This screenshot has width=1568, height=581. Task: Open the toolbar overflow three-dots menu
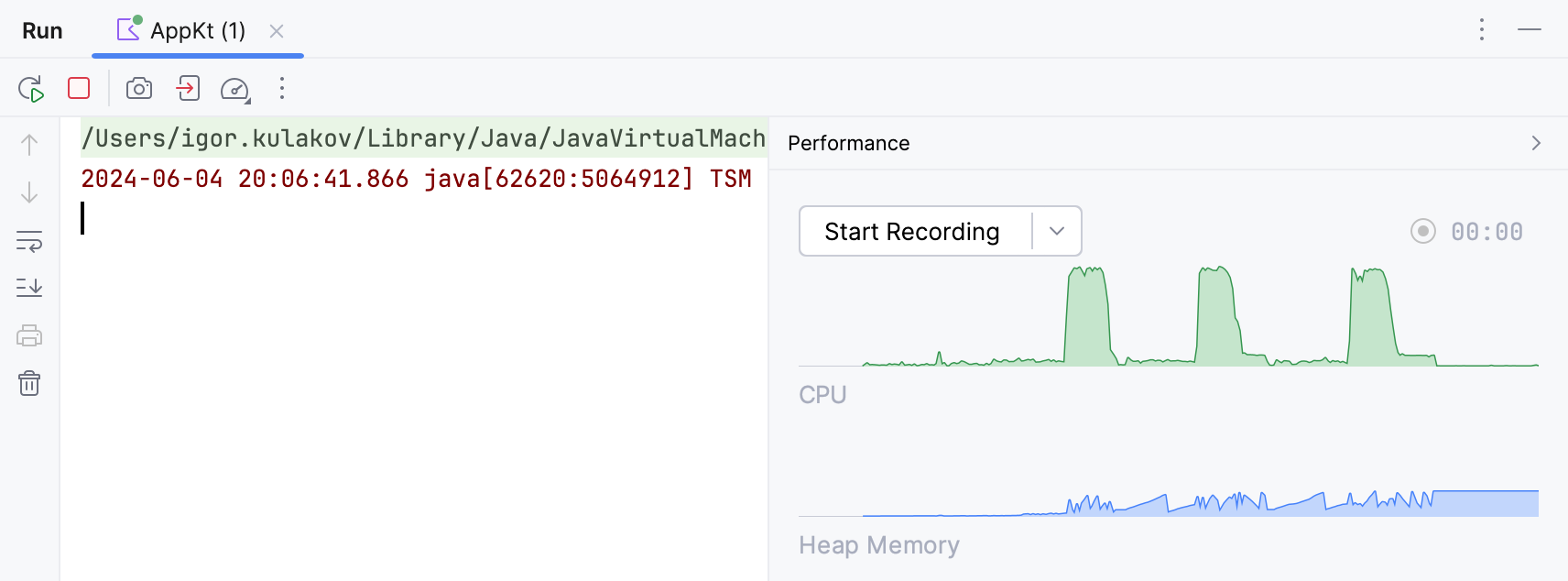281,89
